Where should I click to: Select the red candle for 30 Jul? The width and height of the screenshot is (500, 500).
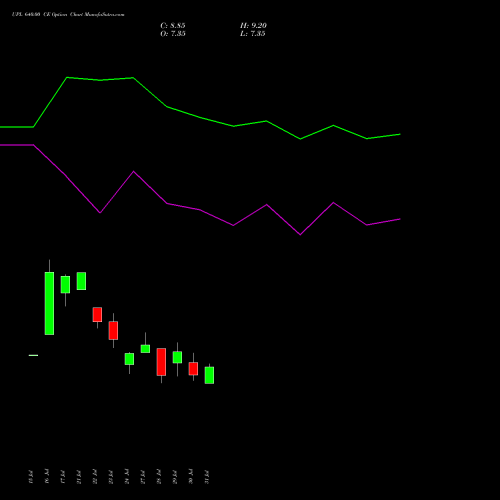click(x=193, y=369)
